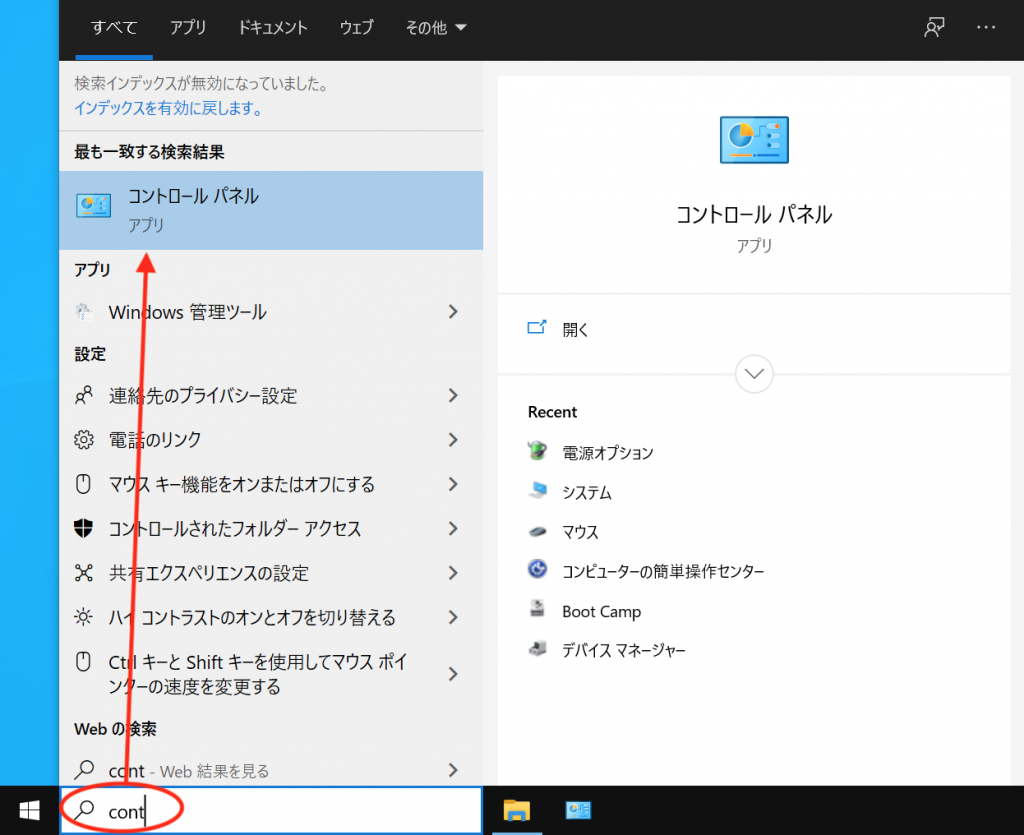The height and width of the screenshot is (835, 1024).
Task: Click the mouse icon beside マウス キー機能
Action: pyautogui.click(x=84, y=484)
